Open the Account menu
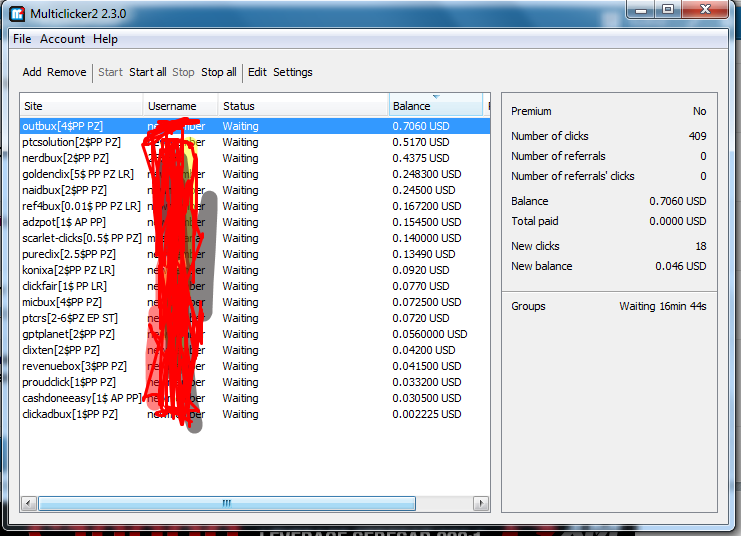This screenshot has width=741, height=536. click(62, 39)
